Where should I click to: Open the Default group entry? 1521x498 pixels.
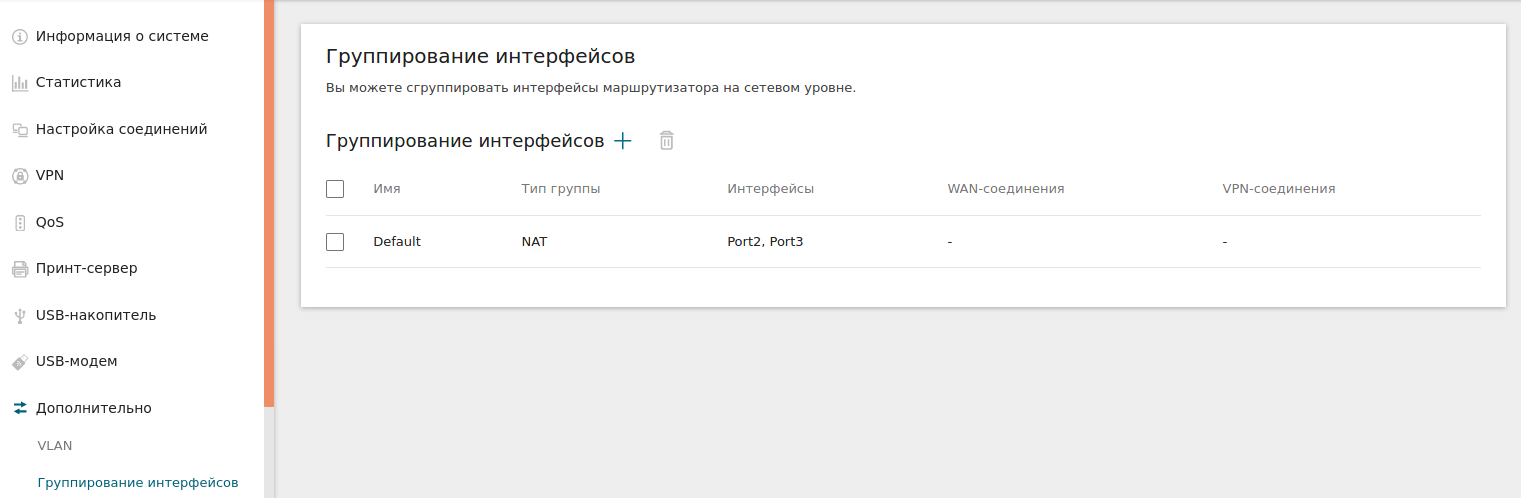pos(397,242)
